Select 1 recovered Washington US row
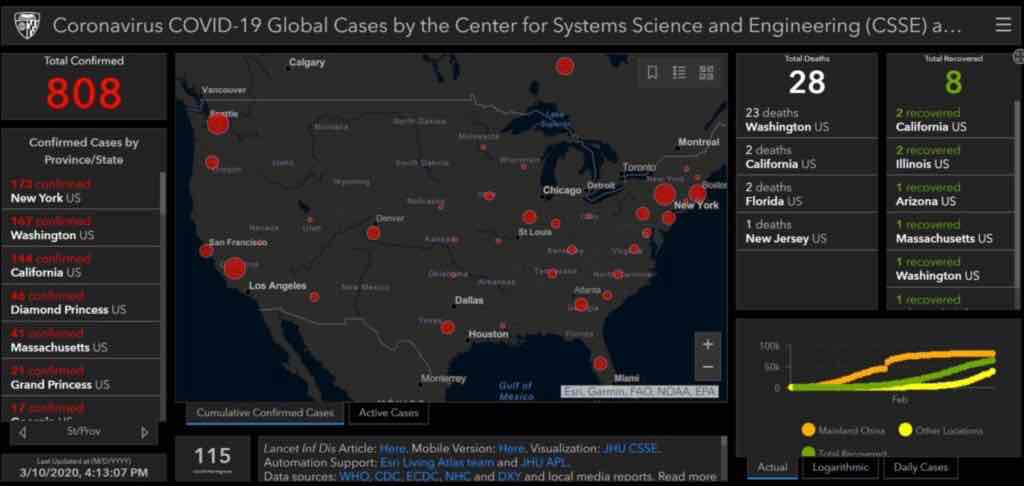The width and height of the screenshot is (1024, 486). tap(950, 268)
